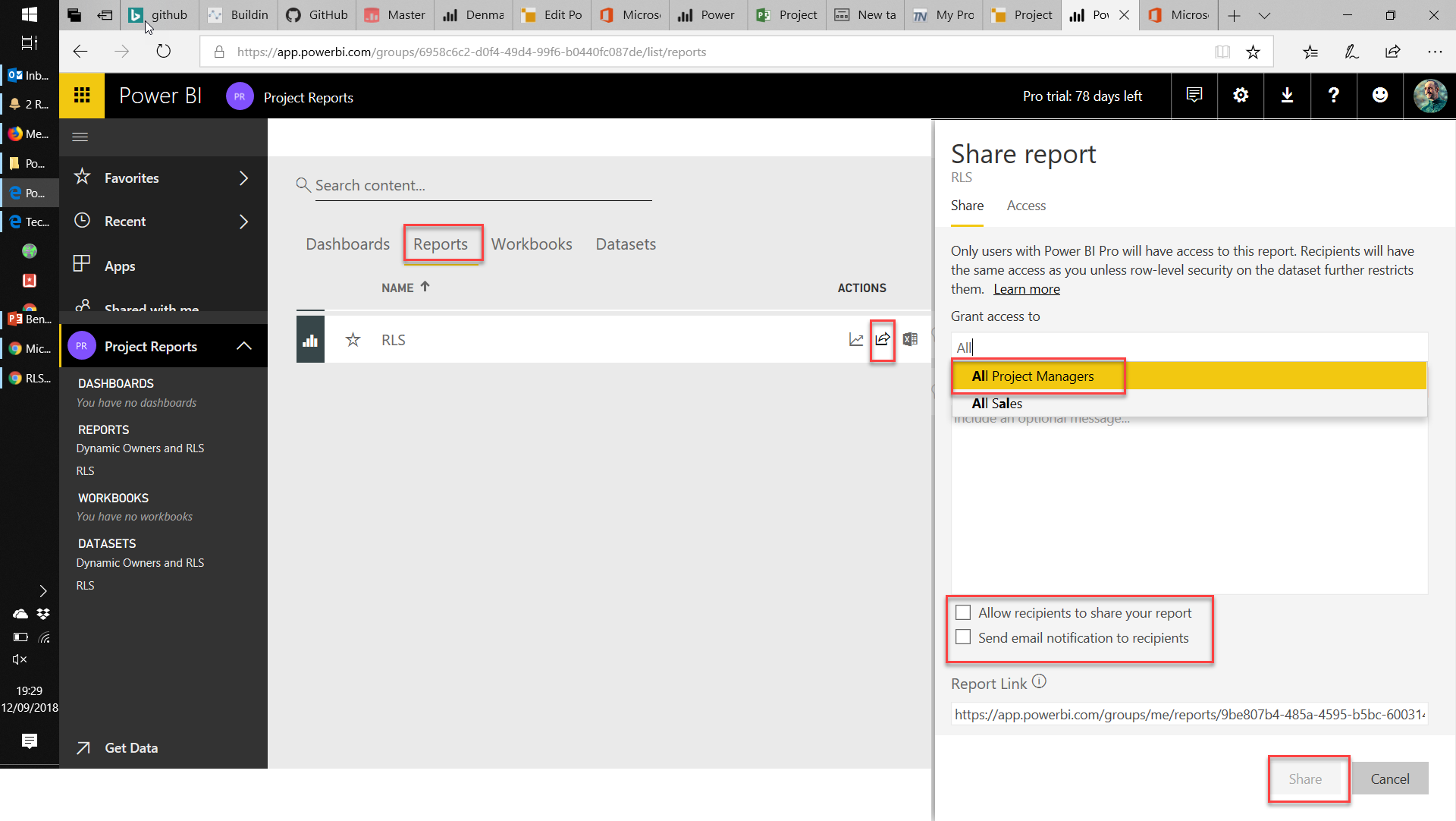Open browser settings and more ellipsis
The image size is (1456, 821).
tap(1435, 52)
